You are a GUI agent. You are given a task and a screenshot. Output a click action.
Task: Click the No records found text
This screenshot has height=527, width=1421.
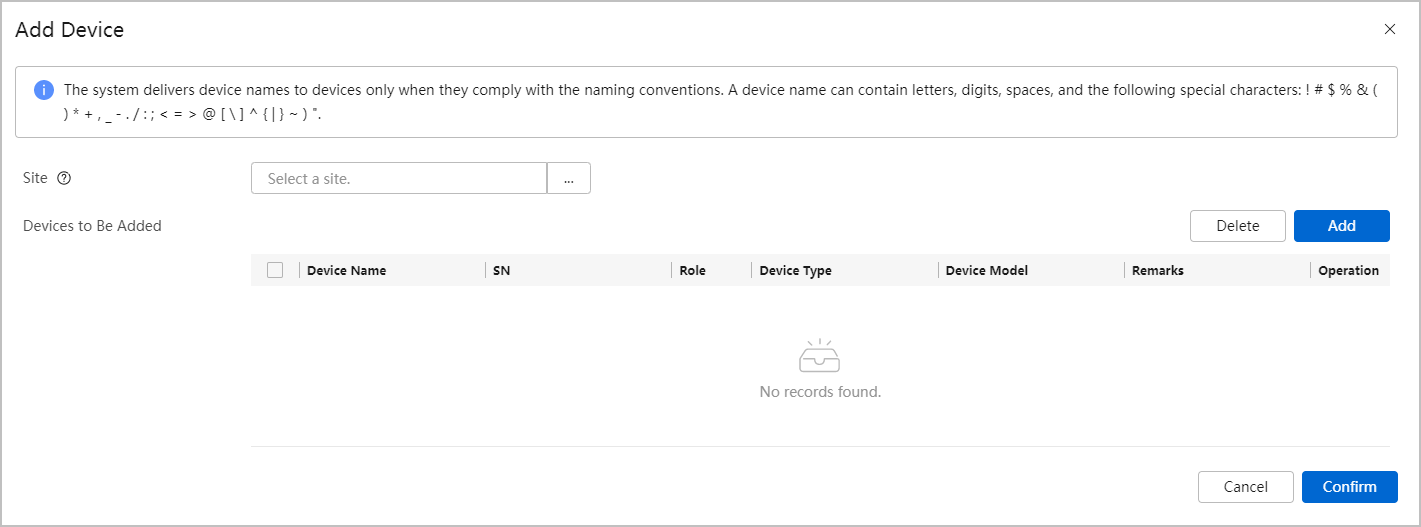pos(820,392)
